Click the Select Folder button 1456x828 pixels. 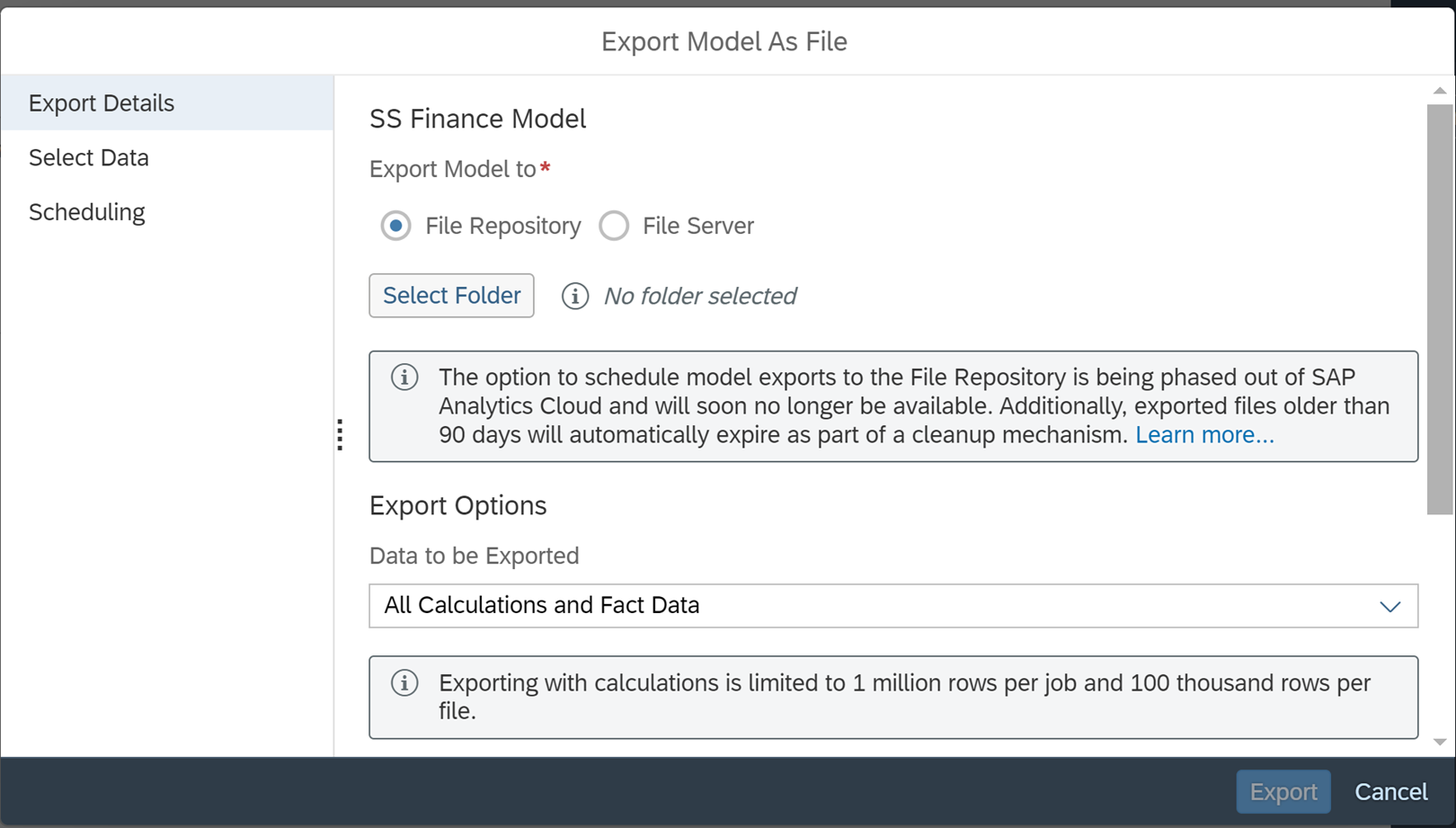point(451,295)
